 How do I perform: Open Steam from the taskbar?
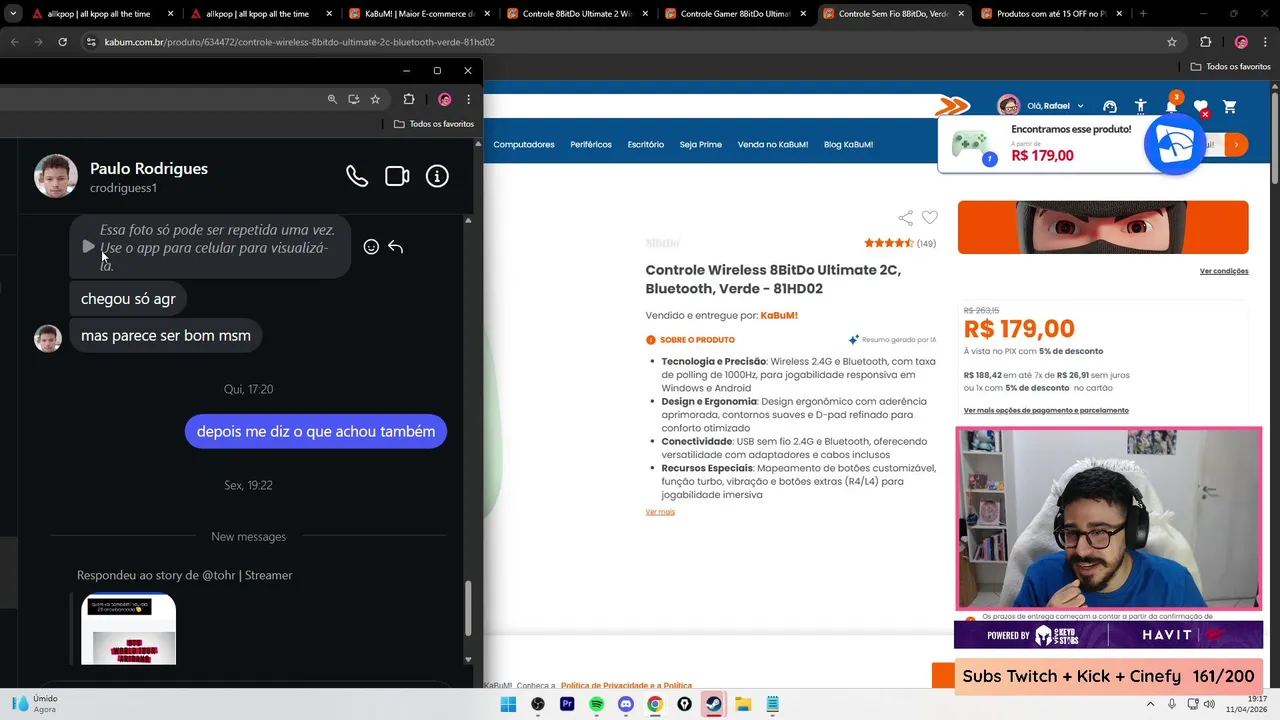pos(713,704)
